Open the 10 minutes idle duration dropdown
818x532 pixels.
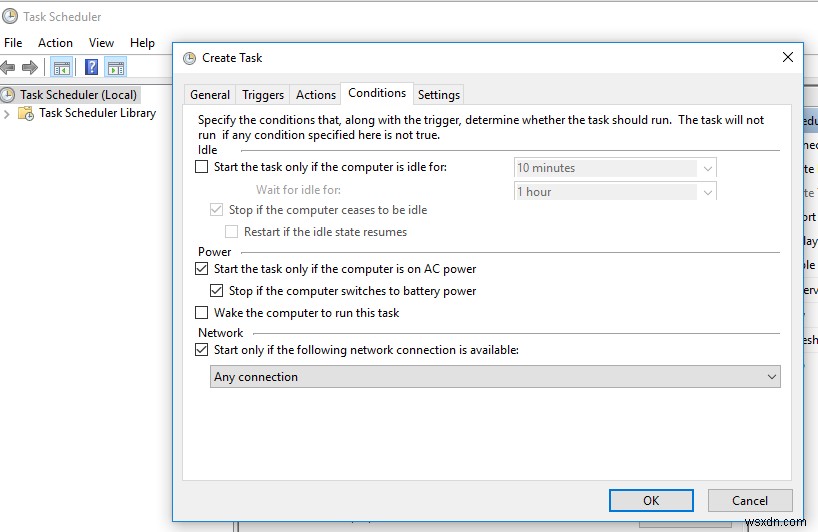pos(615,168)
